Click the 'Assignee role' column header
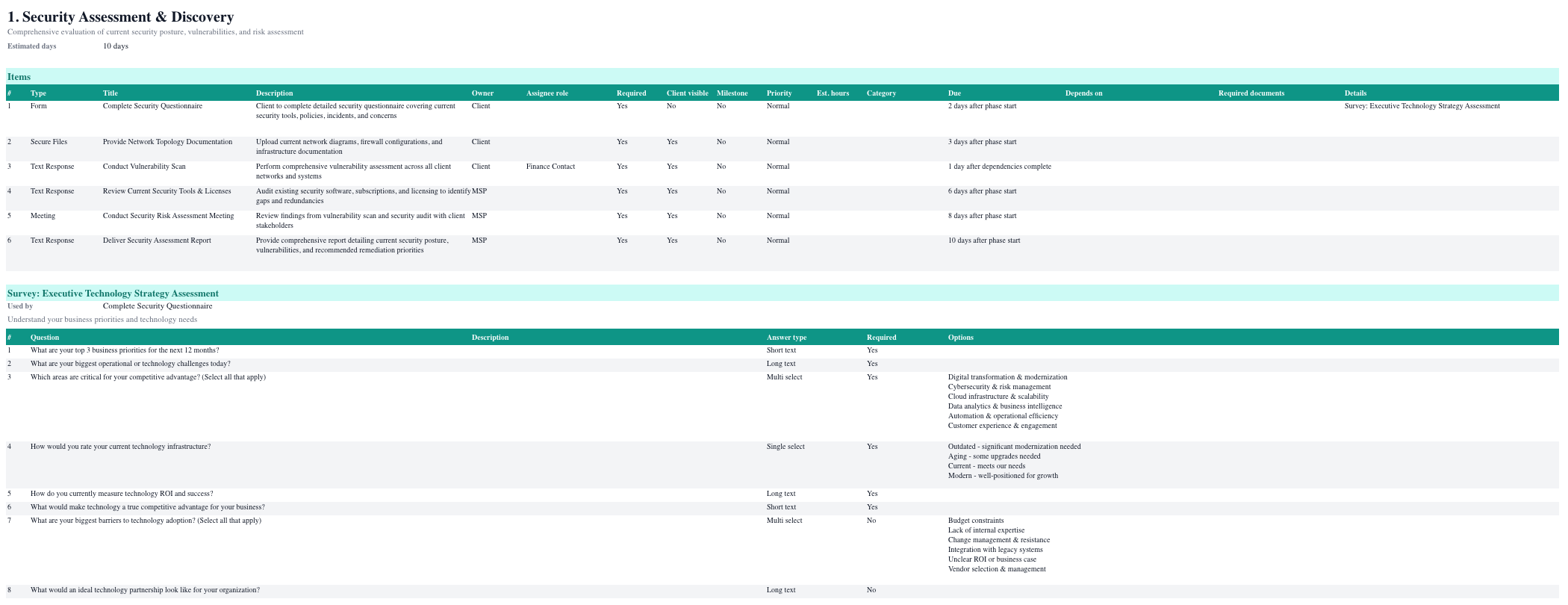The width and height of the screenshot is (1568, 605). tap(547, 93)
